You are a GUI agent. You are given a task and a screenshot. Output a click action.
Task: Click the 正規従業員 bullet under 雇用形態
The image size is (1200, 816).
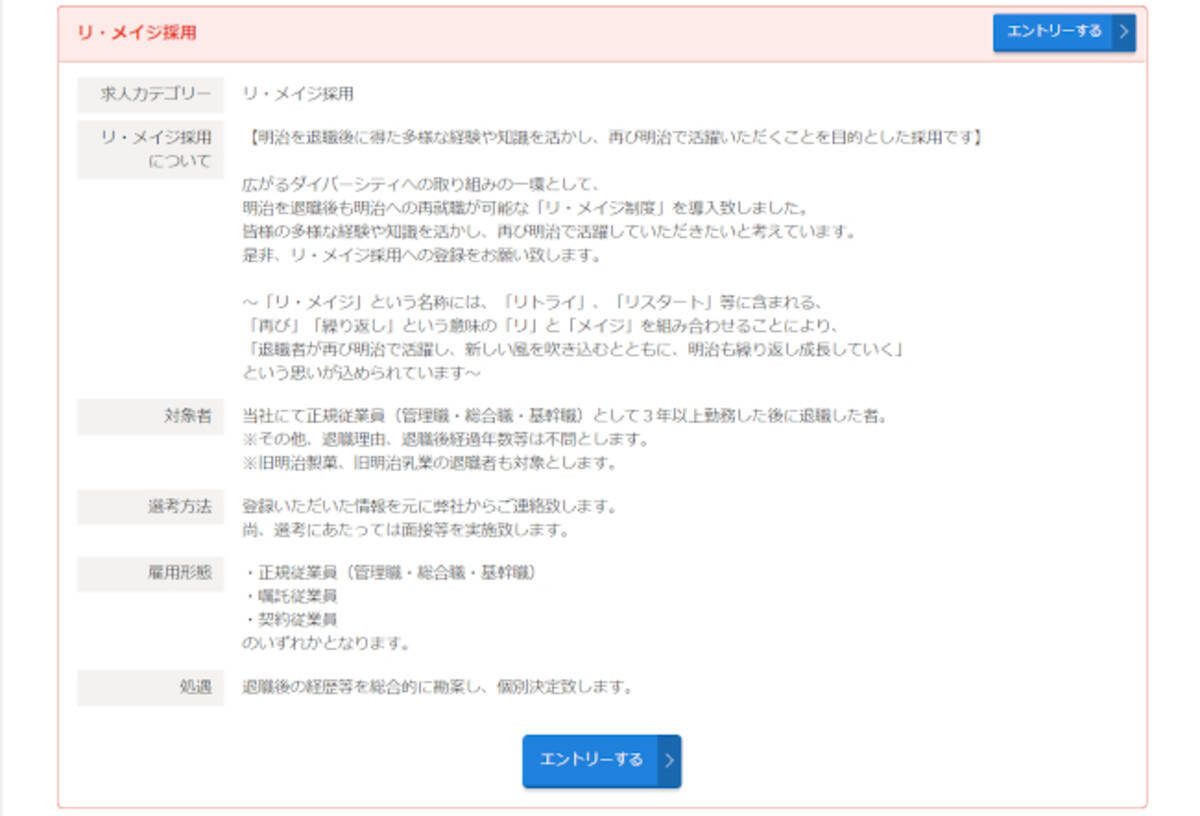(391, 573)
